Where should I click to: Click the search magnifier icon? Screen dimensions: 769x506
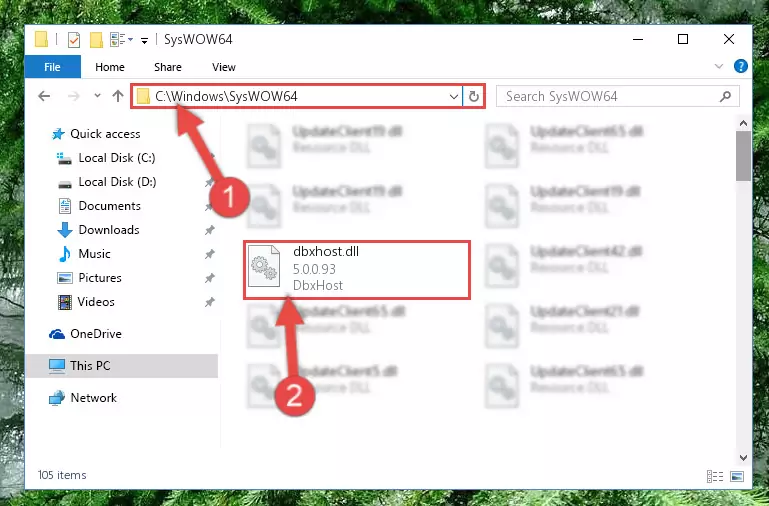coord(725,97)
